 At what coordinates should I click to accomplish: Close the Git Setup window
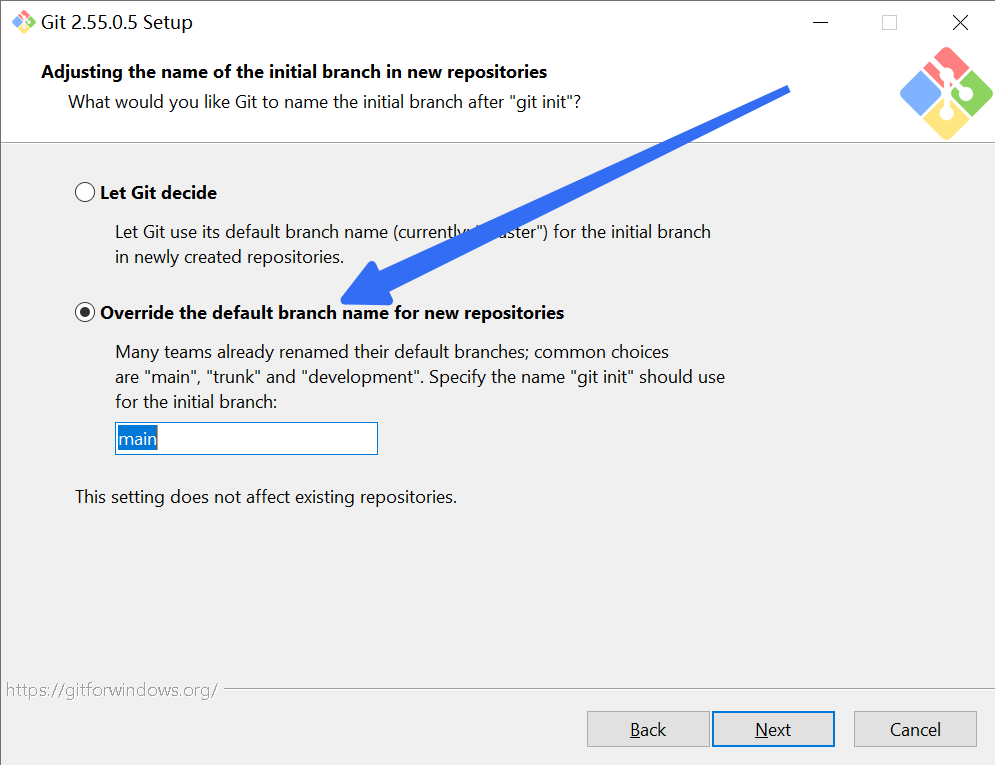(x=960, y=23)
